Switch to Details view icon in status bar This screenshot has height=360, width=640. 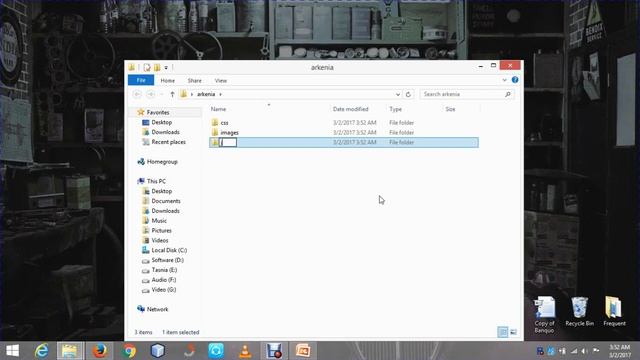[x=503, y=332]
